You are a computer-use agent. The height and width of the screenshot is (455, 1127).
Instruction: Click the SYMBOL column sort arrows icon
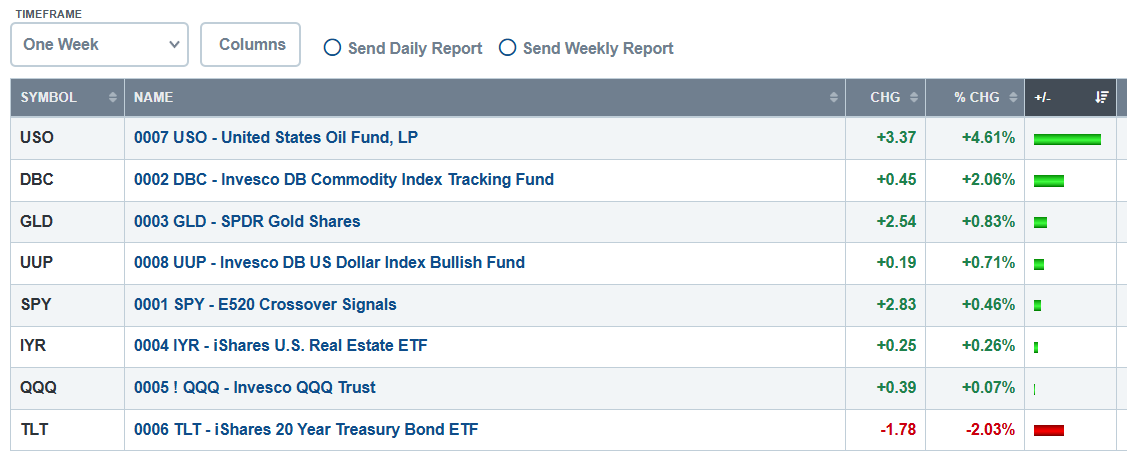pyautogui.click(x=113, y=98)
